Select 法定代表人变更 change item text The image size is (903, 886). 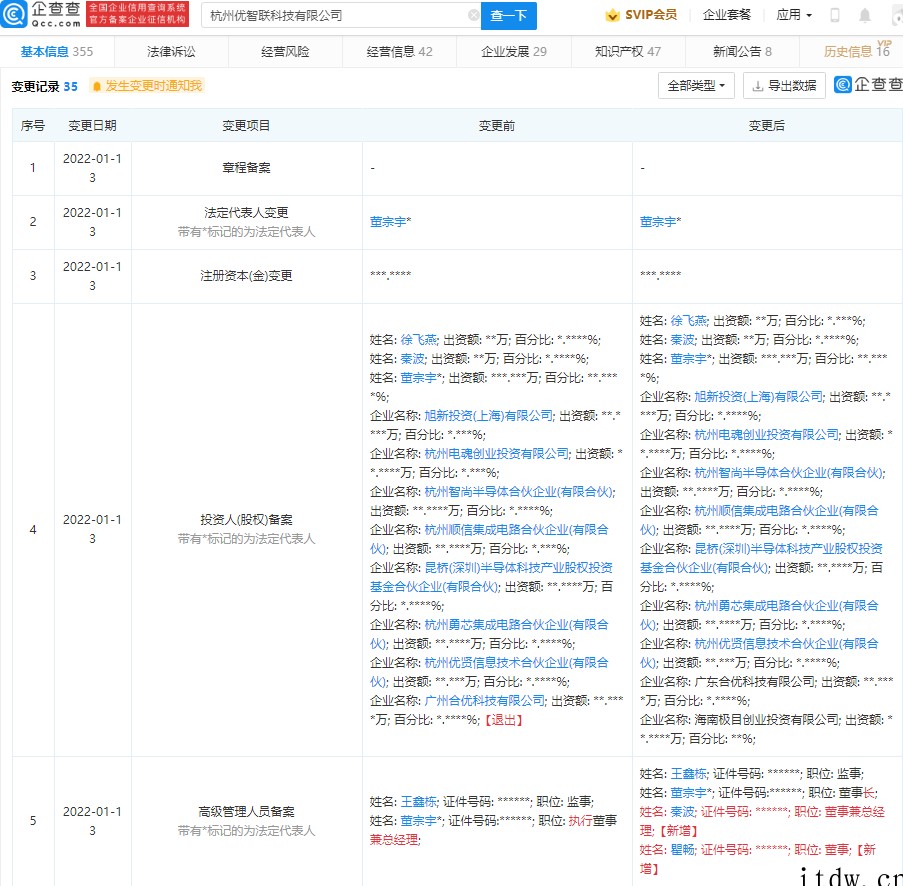246,213
